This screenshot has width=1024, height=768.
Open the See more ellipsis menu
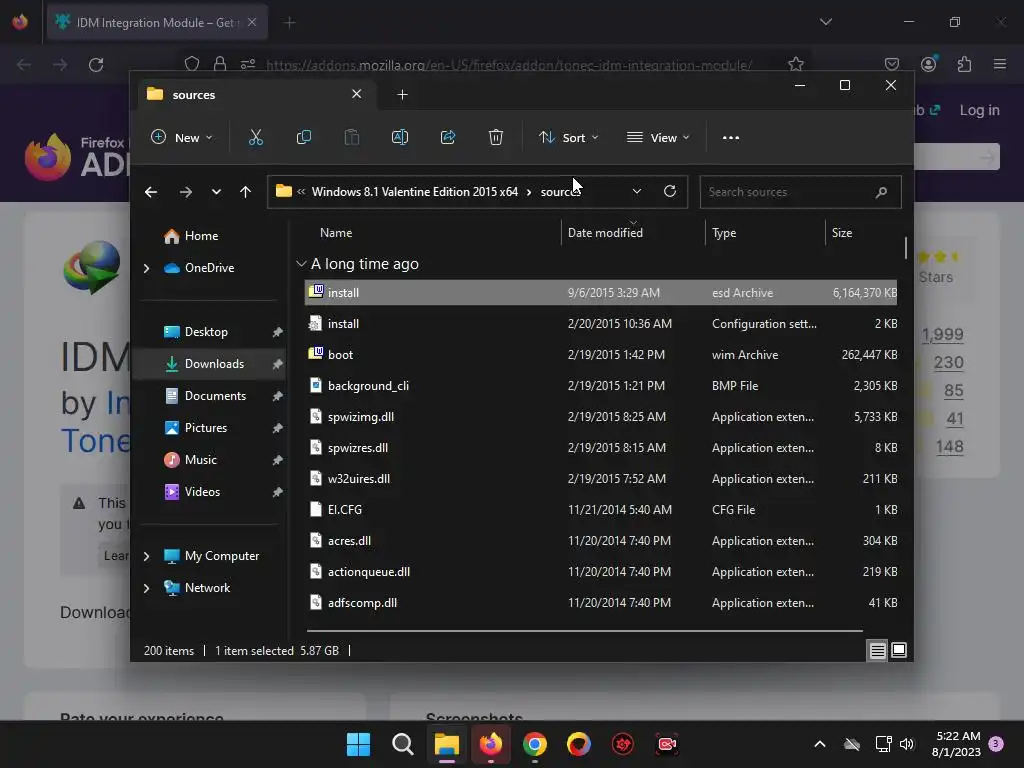click(x=731, y=138)
